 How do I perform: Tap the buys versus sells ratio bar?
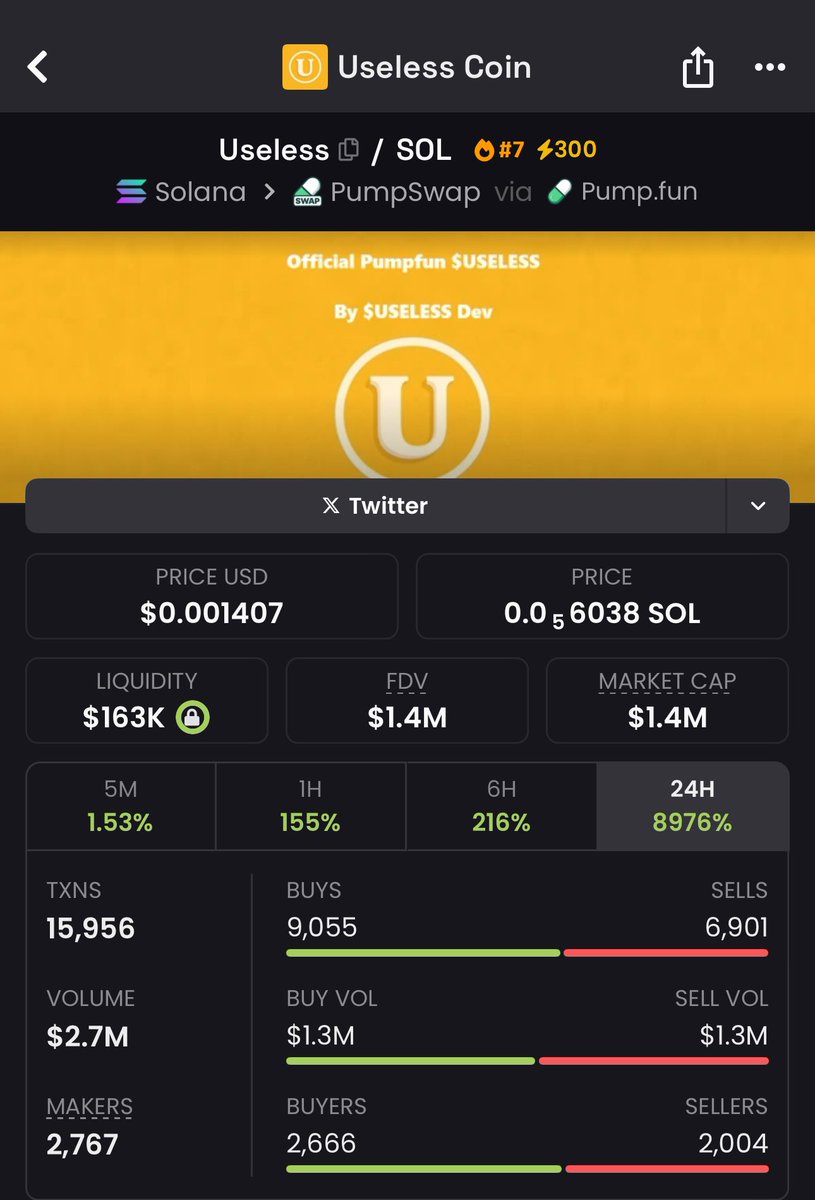(527, 953)
